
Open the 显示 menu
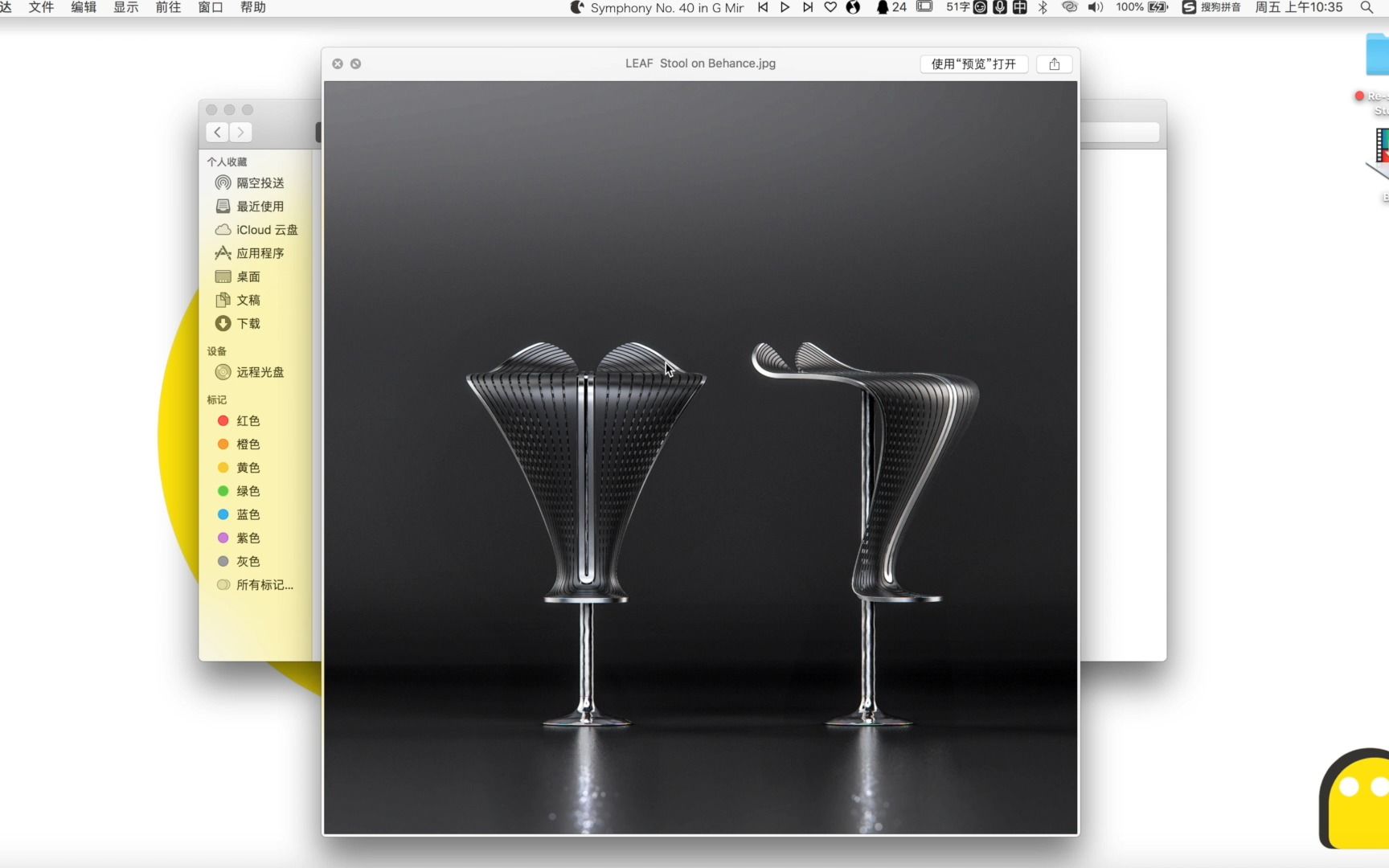126,7
